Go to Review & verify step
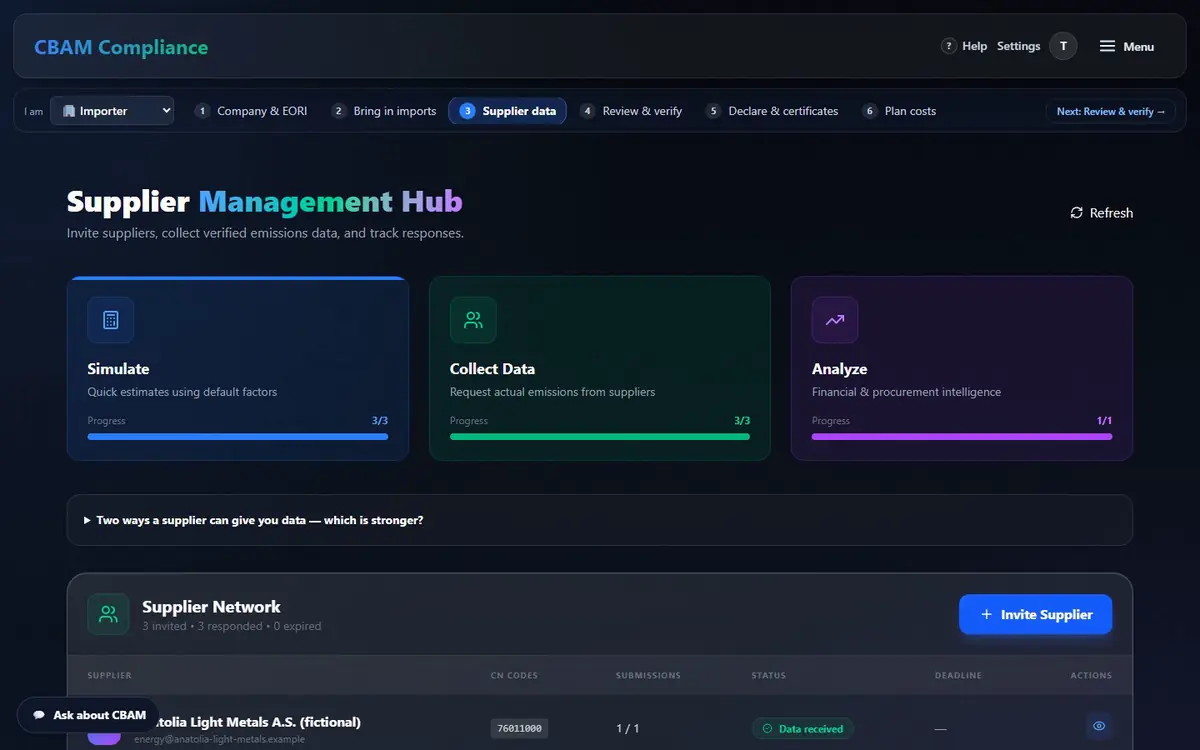The image size is (1200, 750). coord(631,111)
